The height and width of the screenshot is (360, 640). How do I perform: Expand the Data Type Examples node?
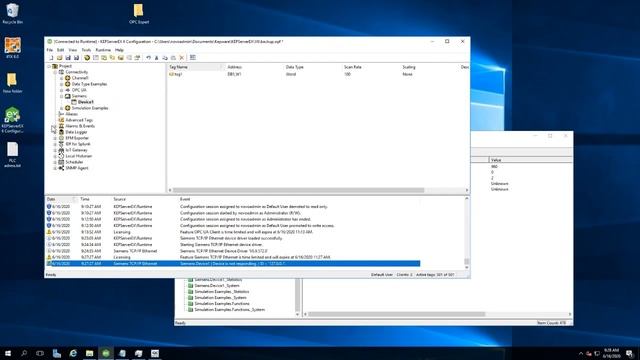62,84
